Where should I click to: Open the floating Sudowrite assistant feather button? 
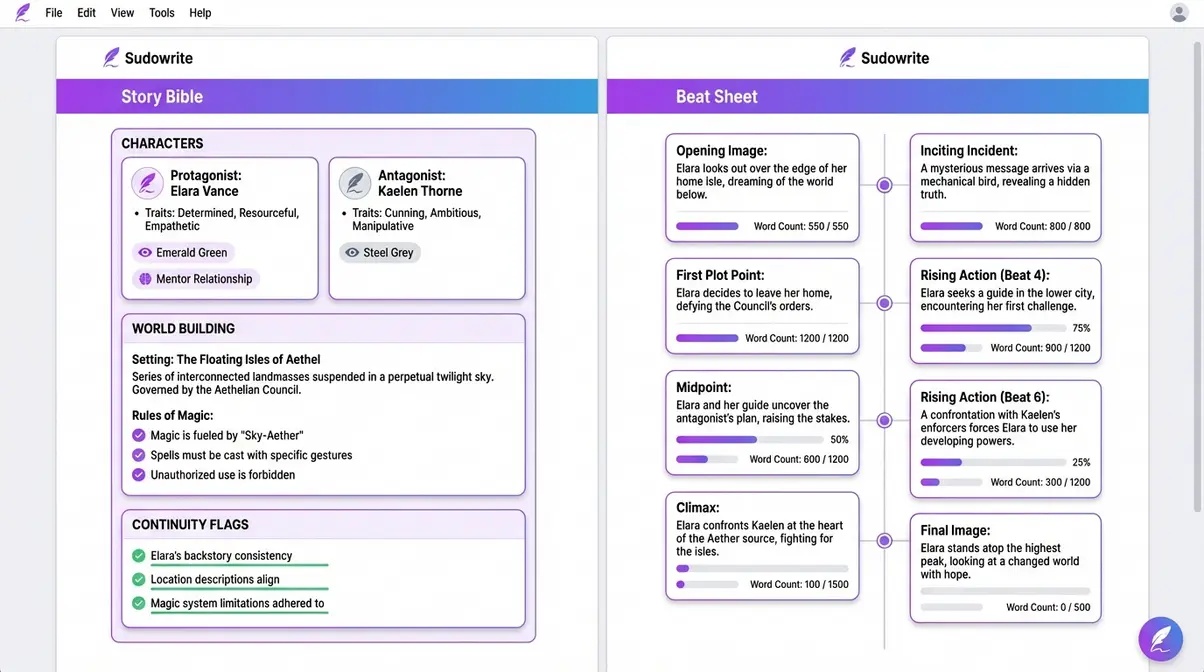coord(1160,638)
